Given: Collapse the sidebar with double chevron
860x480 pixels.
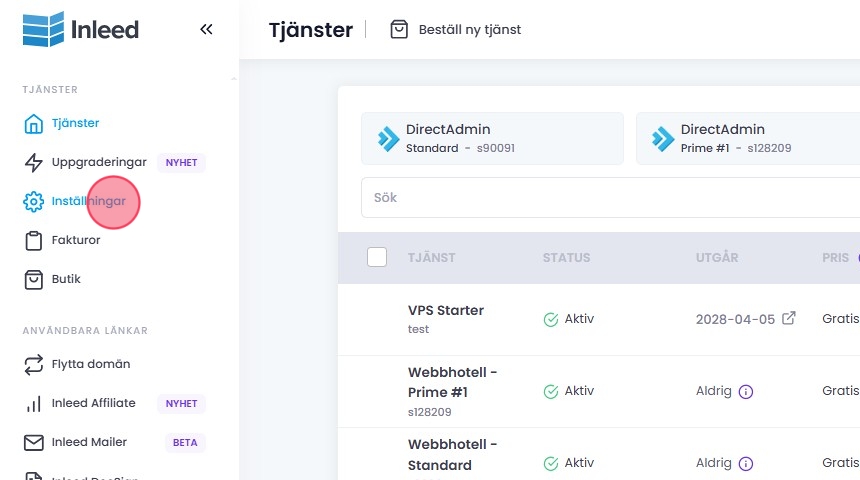Looking at the screenshot, I should pyautogui.click(x=206, y=30).
